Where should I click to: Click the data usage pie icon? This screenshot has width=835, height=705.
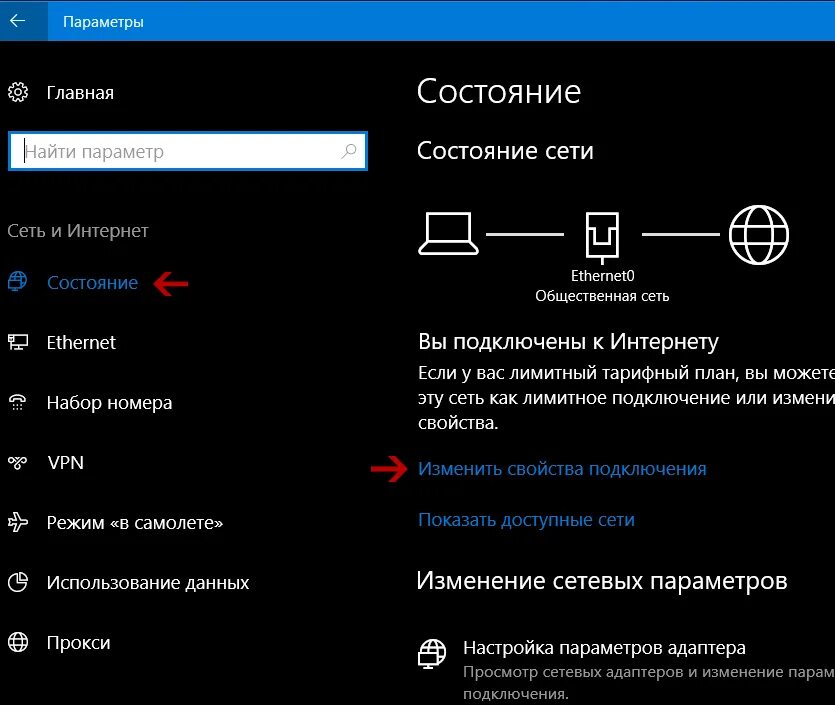tap(18, 582)
